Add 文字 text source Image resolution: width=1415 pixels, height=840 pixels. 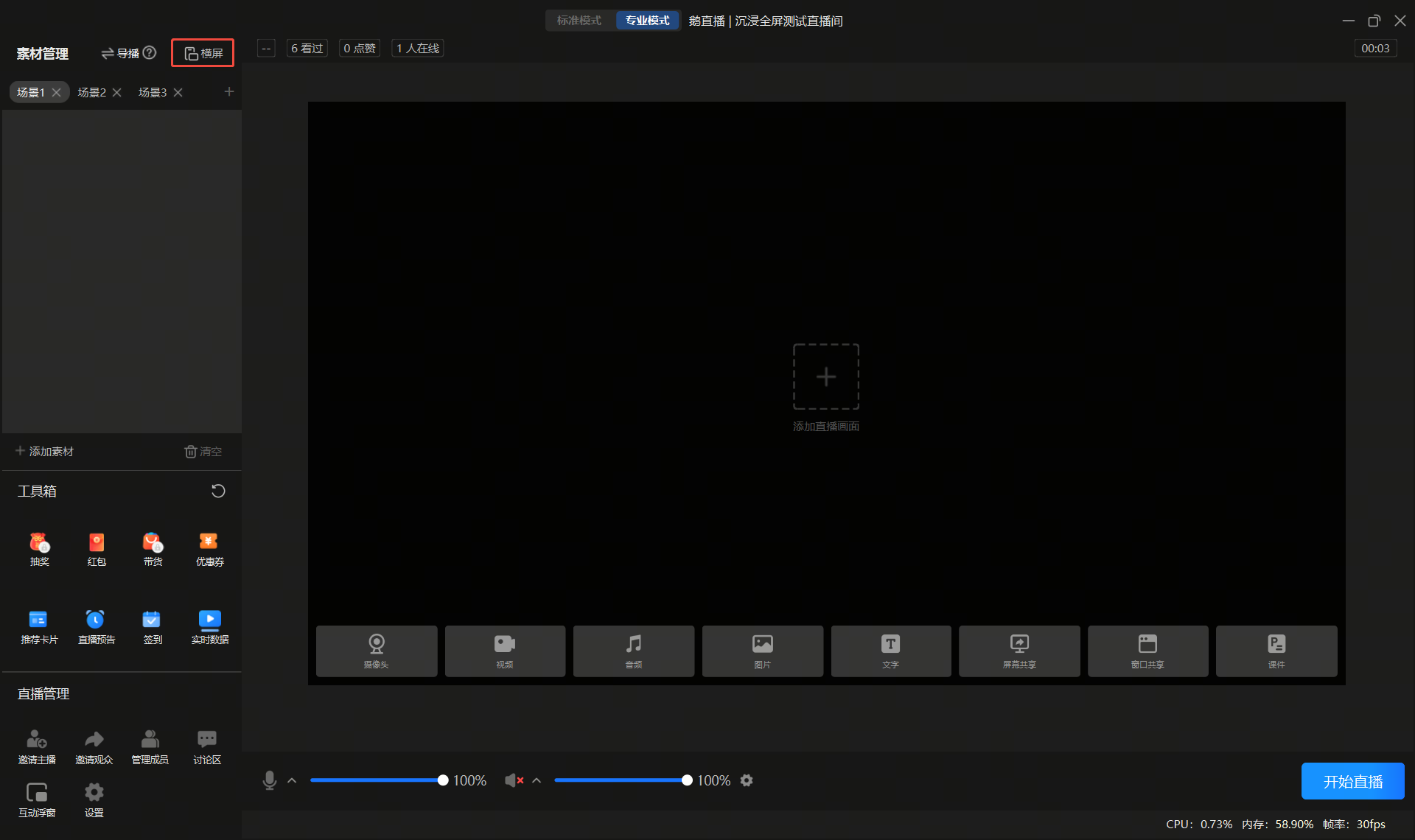pos(891,651)
